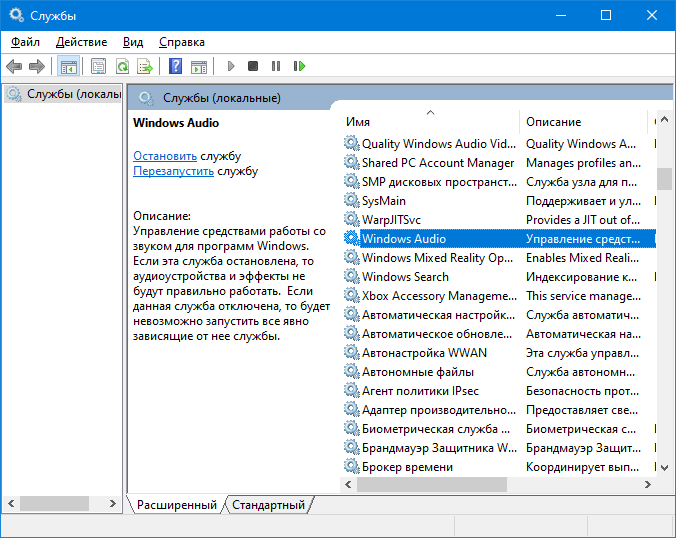Select Xbox Accessory Management service
The height and width of the screenshot is (538, 676).
(x=499, y=296)
